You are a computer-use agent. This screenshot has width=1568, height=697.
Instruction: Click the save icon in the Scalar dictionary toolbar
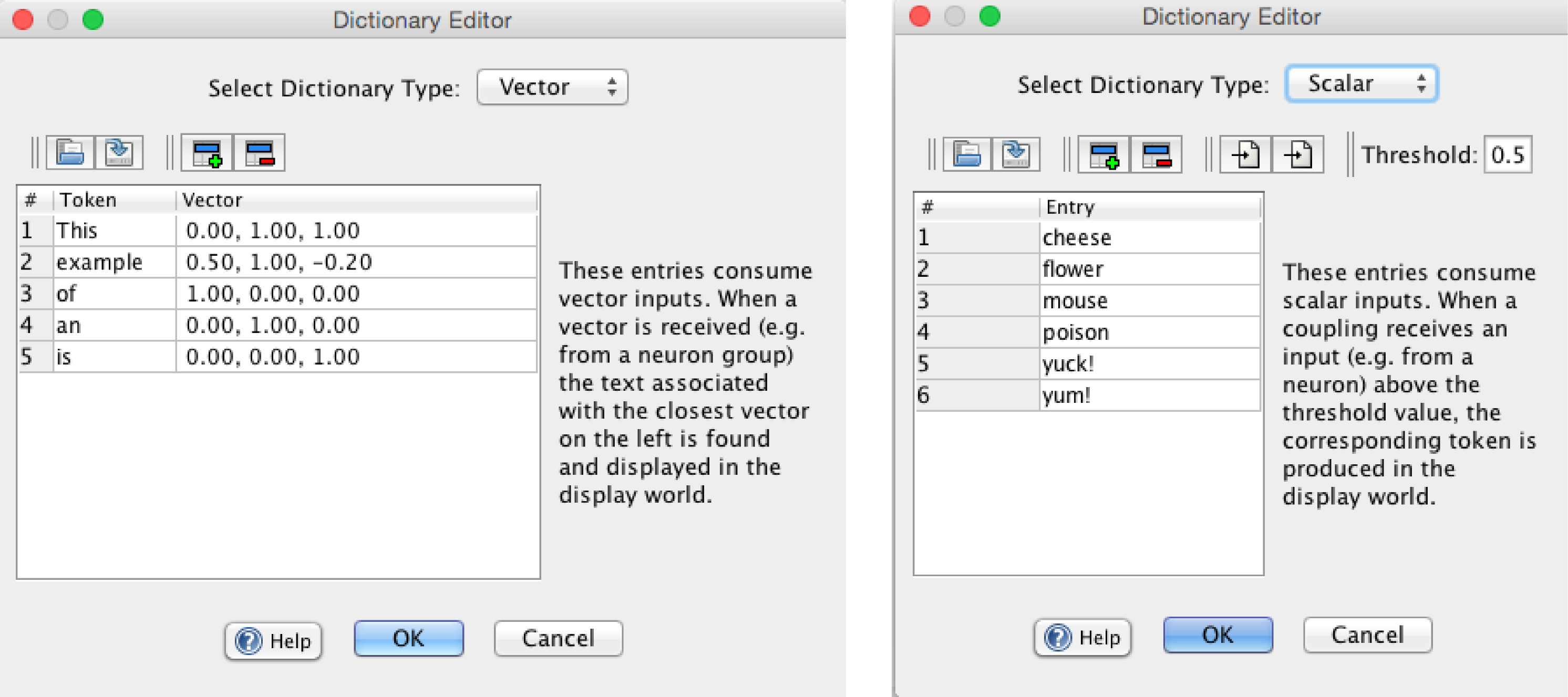[x=1016, y=154]
